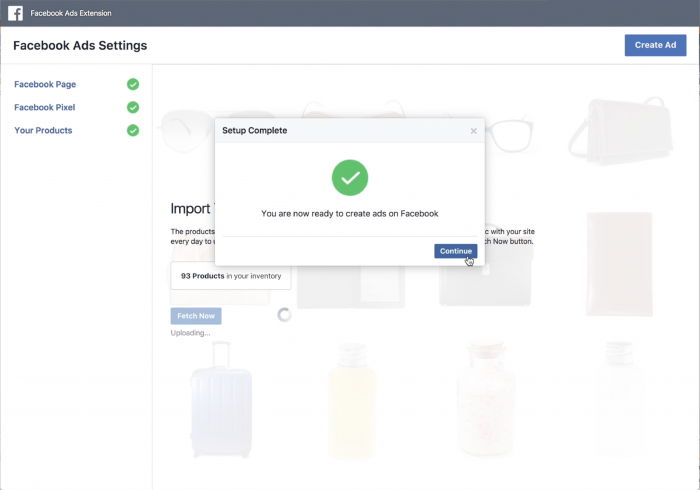The image size is (700, 490).
Task: Click the green check next to Facebook Pixel
Action: tap(133, 108)
